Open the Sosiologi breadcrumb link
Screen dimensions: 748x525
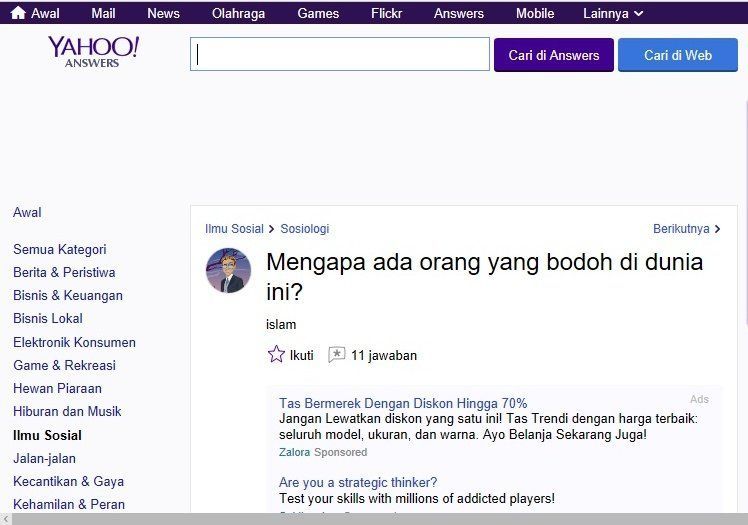(x=305, y=229)
